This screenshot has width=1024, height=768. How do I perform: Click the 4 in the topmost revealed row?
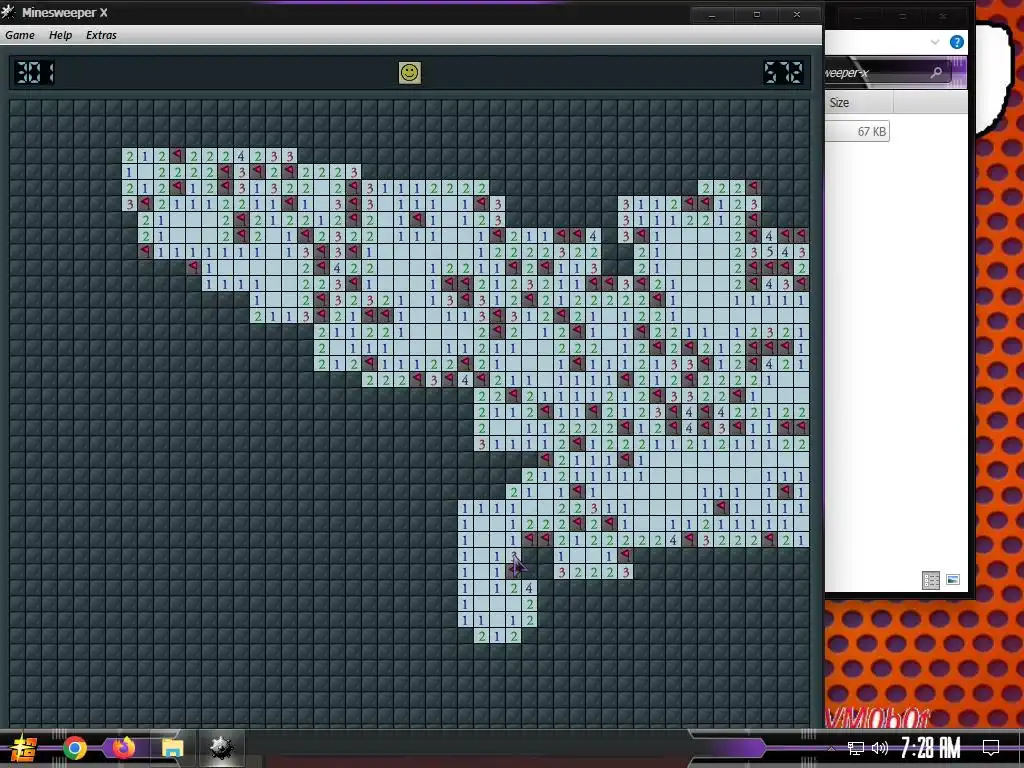[241, 156]
